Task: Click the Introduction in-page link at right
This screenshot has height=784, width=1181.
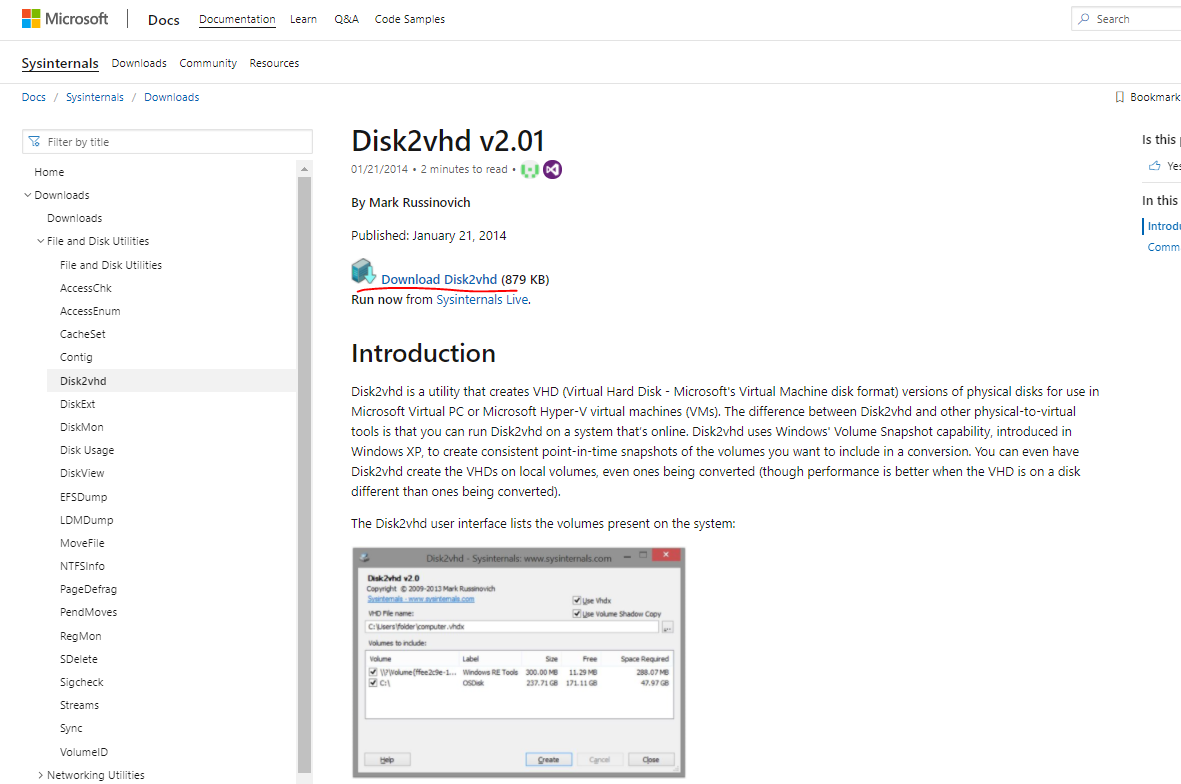Action: 1164,226
